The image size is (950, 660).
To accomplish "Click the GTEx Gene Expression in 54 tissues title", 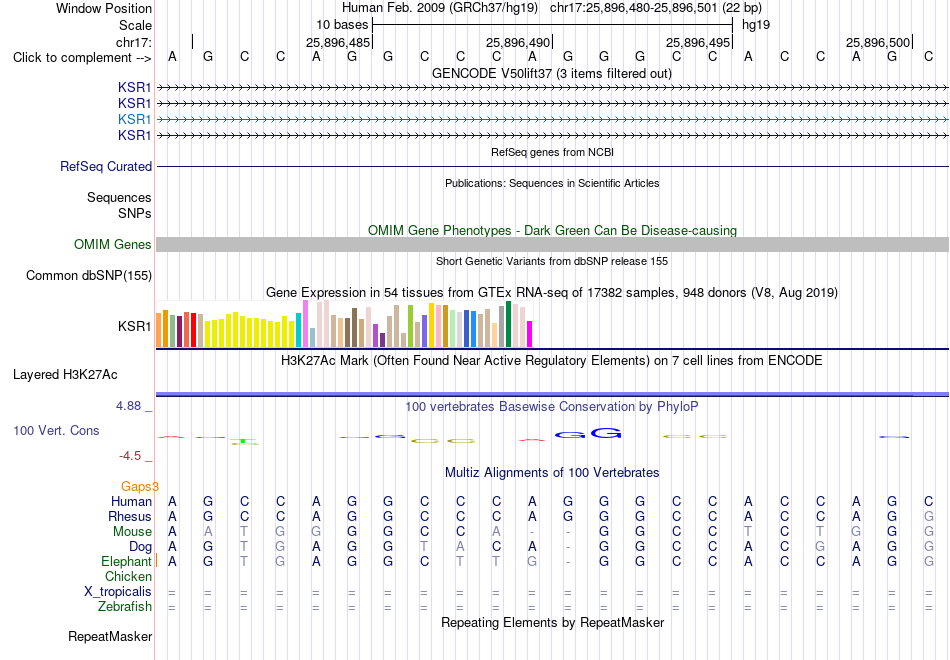I will pyautogui.click(x=552, y=293).
